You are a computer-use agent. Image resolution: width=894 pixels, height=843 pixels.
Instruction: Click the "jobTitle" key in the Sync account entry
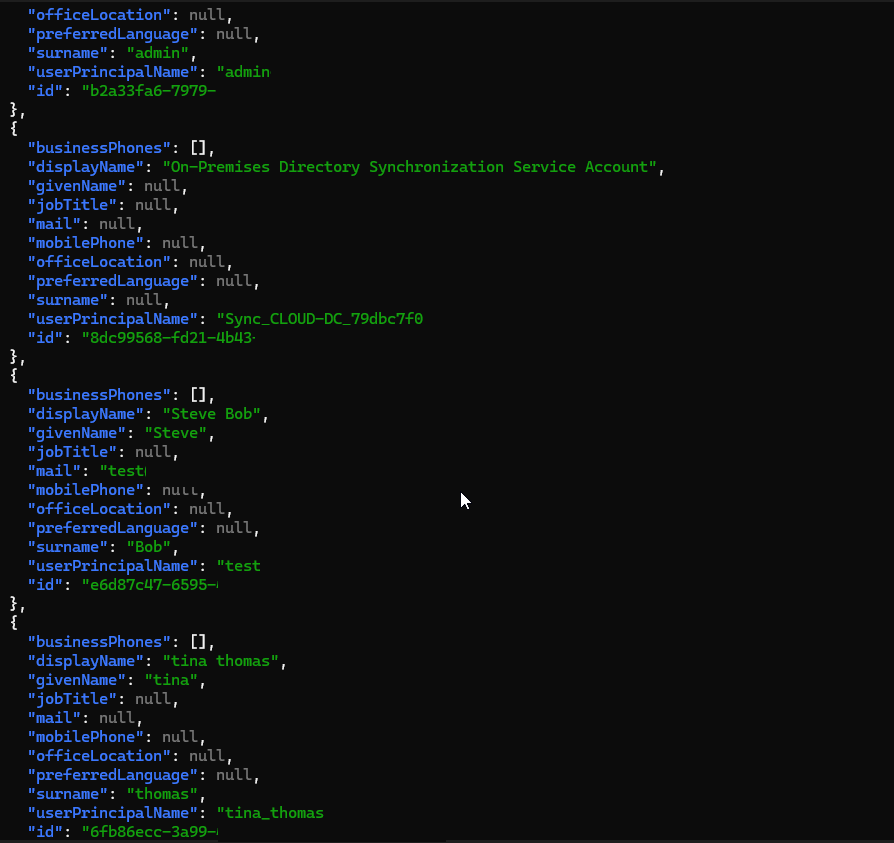[x=72, y=205]
